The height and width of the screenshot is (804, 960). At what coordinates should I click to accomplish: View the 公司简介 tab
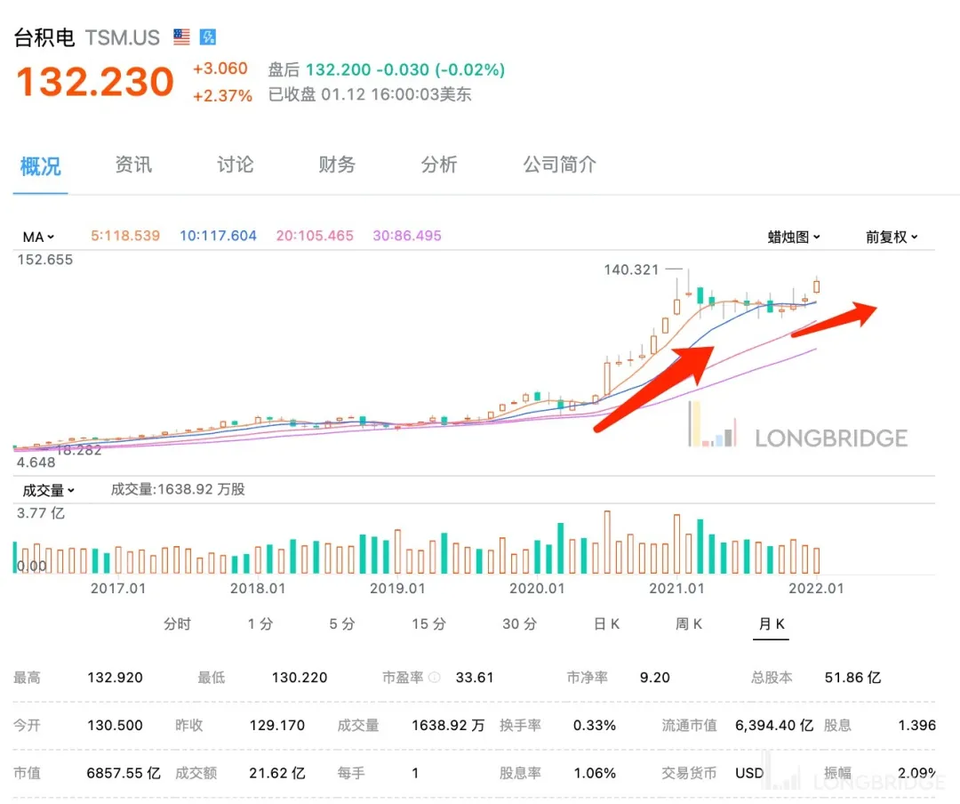[560, 165]
